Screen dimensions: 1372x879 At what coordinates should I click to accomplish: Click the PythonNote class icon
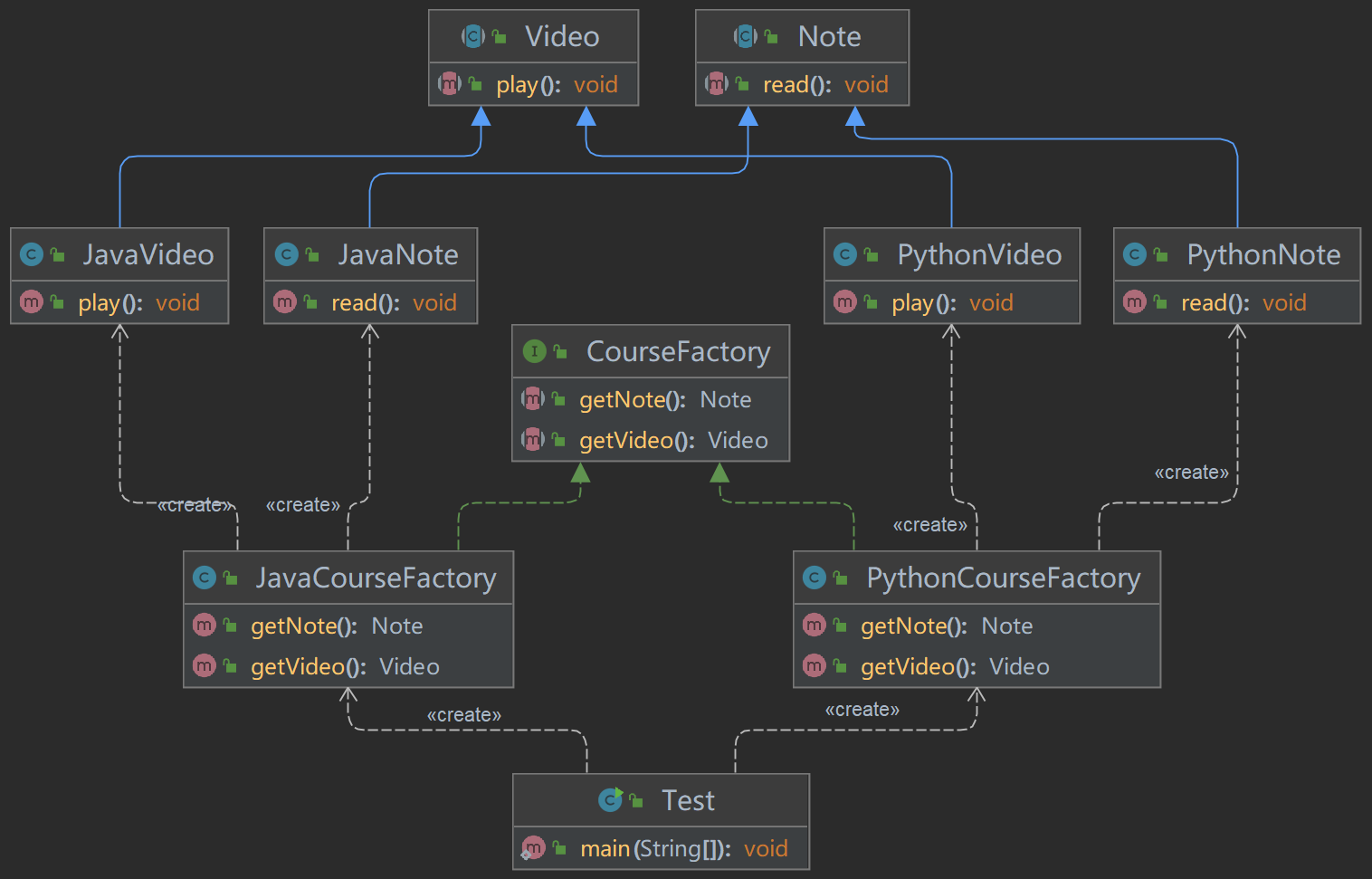1135,254
